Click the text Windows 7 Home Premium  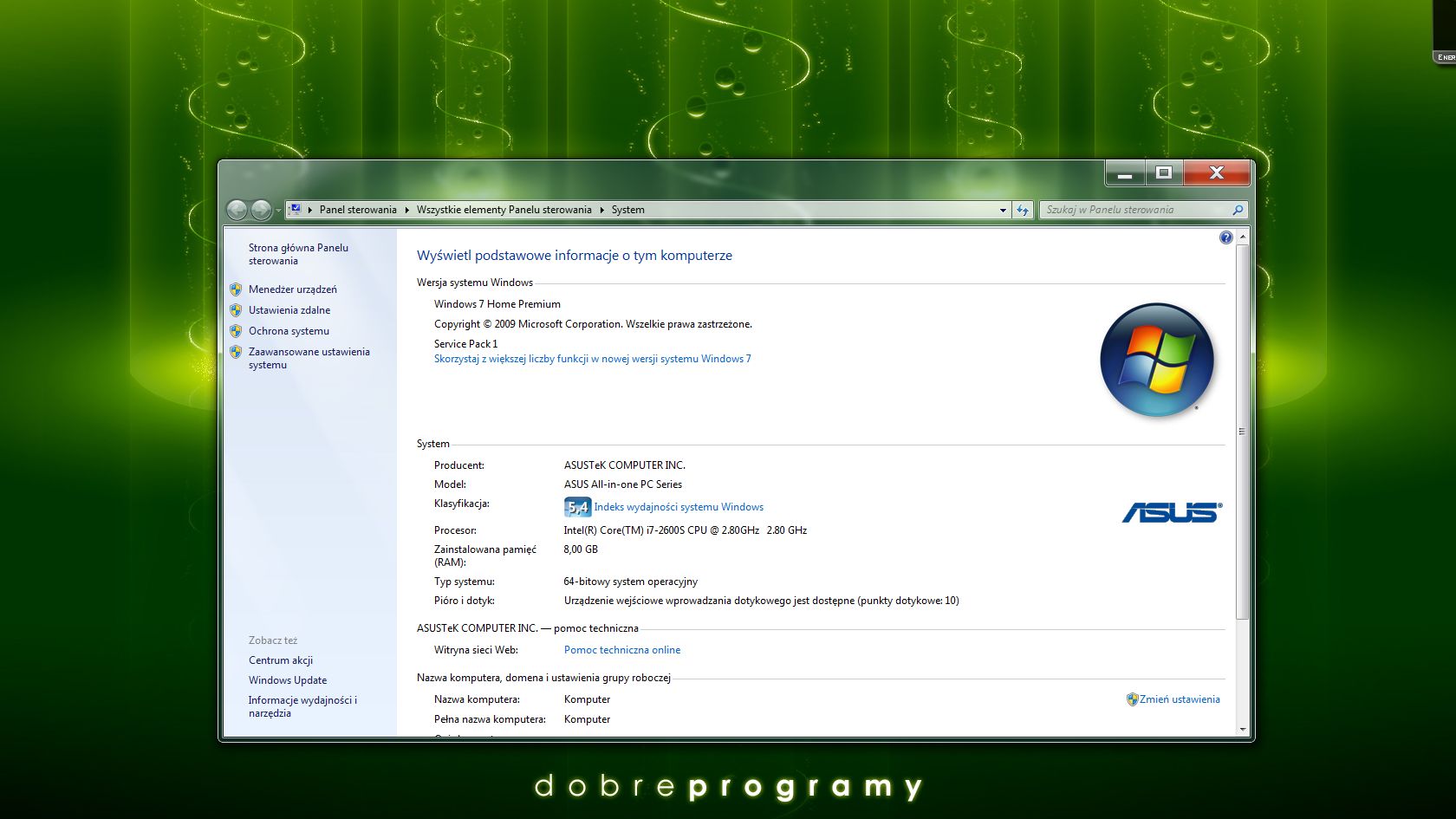tap(497, 304)
